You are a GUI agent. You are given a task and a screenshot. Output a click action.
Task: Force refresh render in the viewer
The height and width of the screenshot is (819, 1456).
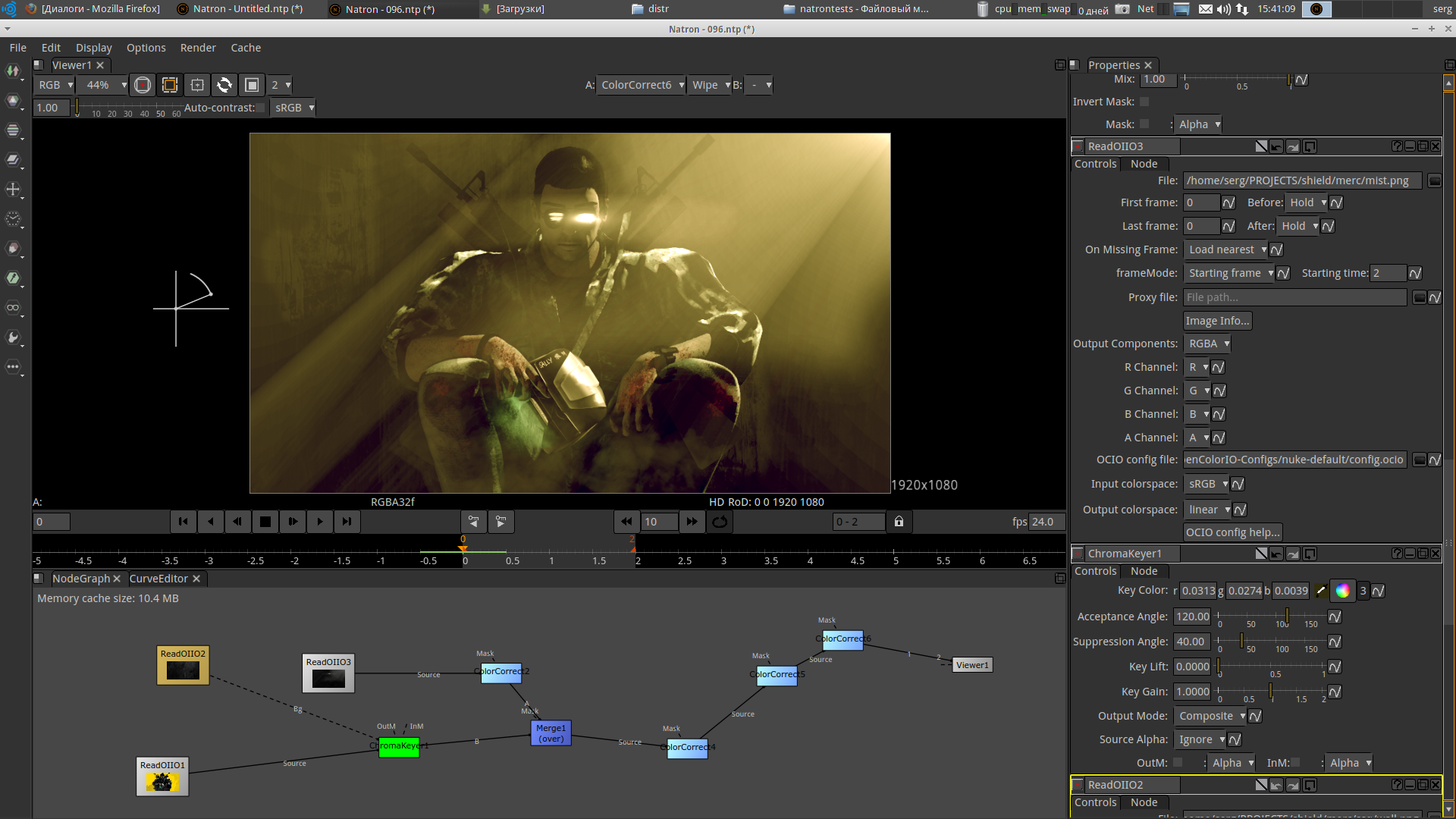pyautogui.click(x=224, y=85)
